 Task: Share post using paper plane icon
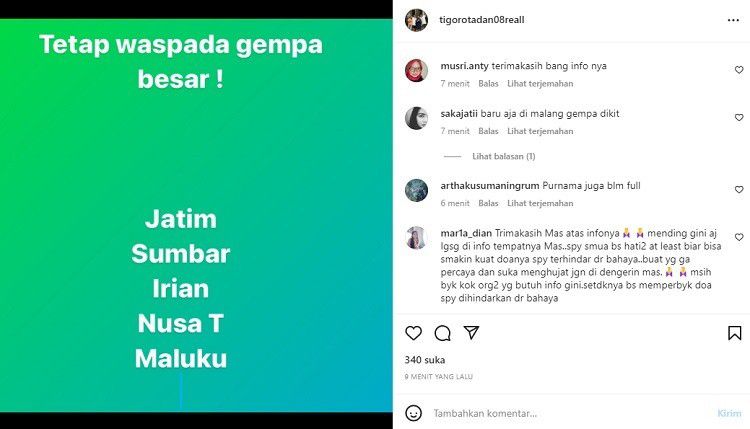471,332
